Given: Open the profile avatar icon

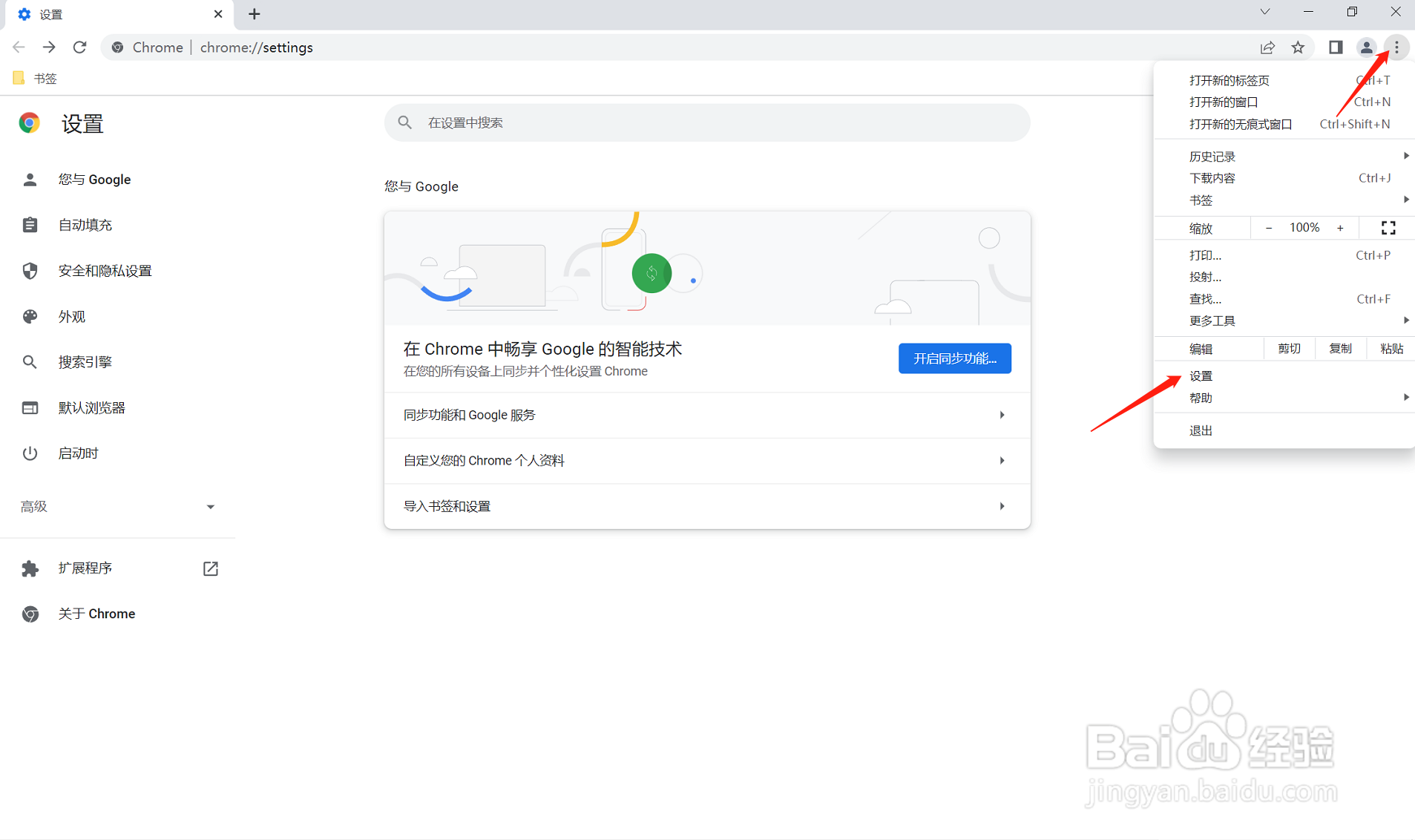Looking at the screenshot, I should click(x=1366, y=47).
